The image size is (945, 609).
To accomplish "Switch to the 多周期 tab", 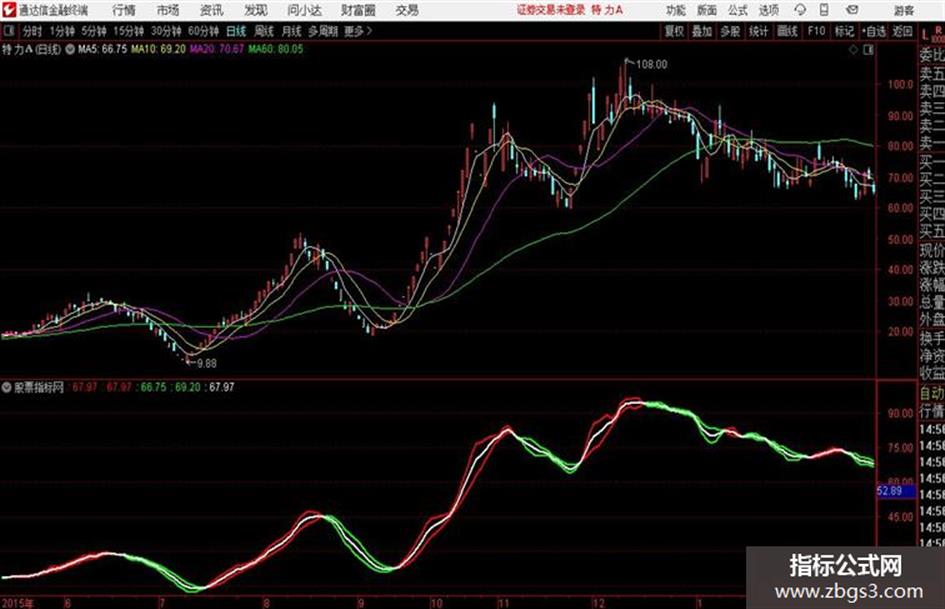I will pos(323,31).
